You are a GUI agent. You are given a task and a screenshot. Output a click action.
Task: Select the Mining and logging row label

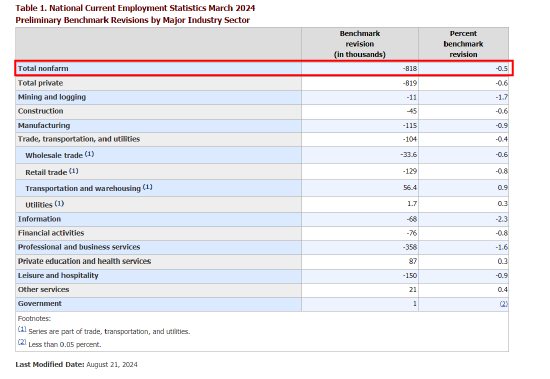[52, 97]
